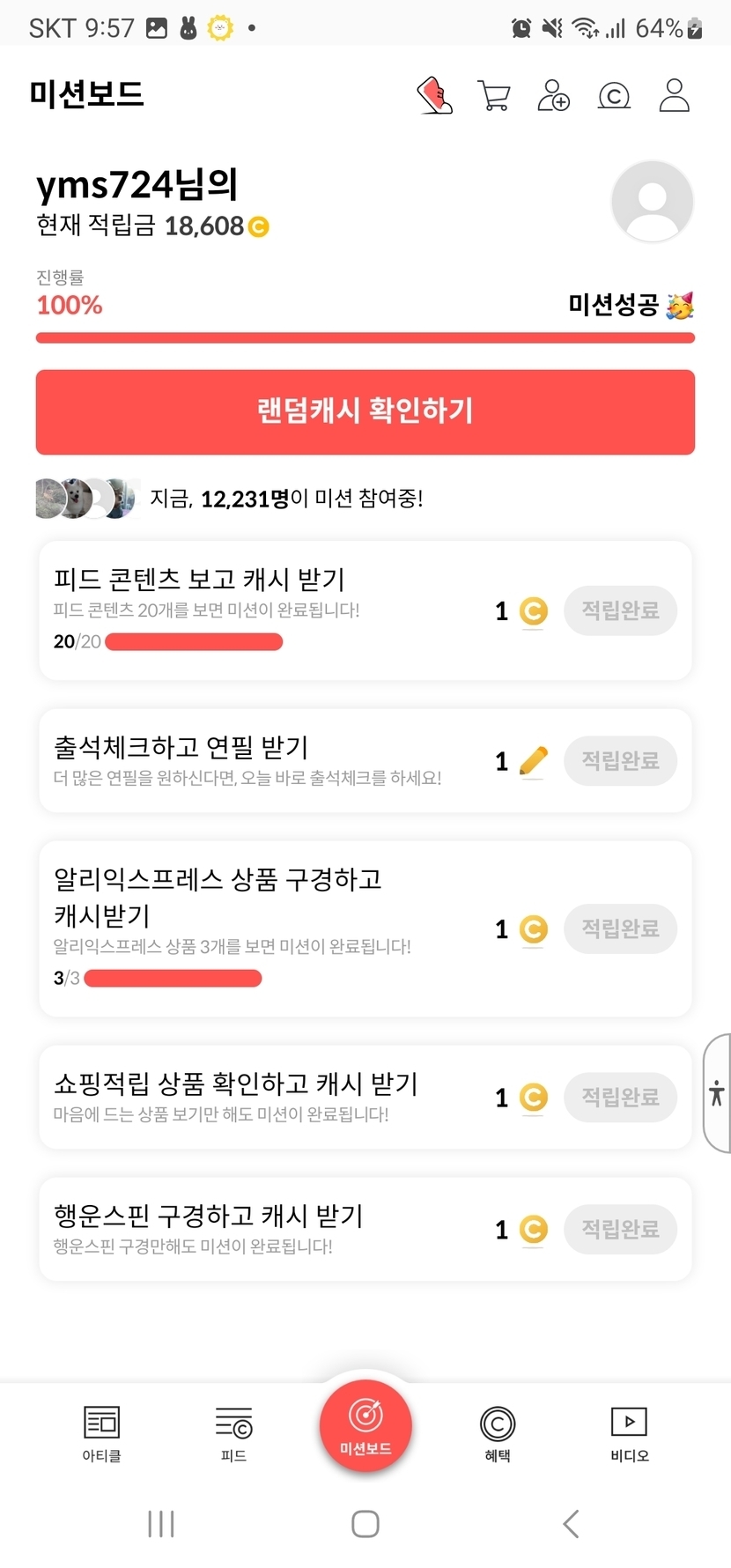Open the cash coin icon in header
The image size is (731, 1568).
tap(614, 95)
